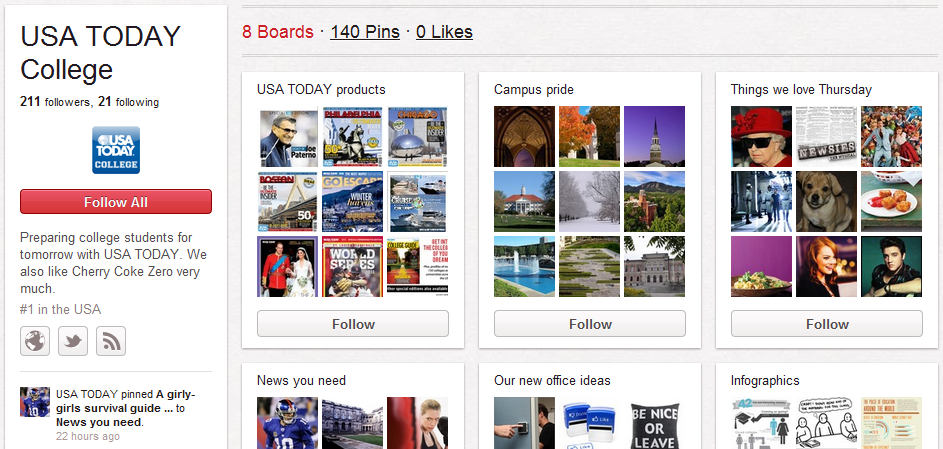Image resolution: width=943 pixels, height=449 pixels.
Task: Open the Joe Paterno magazine cover thumbnail
Action: pos(288,137)
